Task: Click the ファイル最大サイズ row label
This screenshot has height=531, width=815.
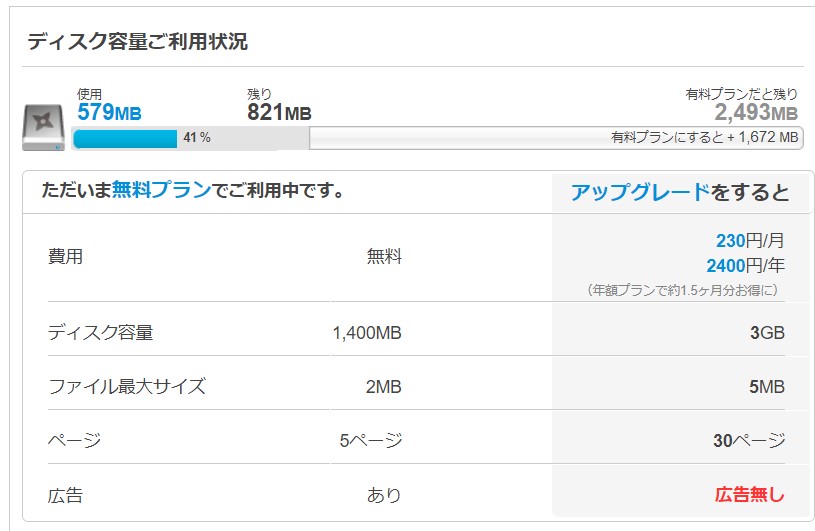Action: tap(126, 386)
